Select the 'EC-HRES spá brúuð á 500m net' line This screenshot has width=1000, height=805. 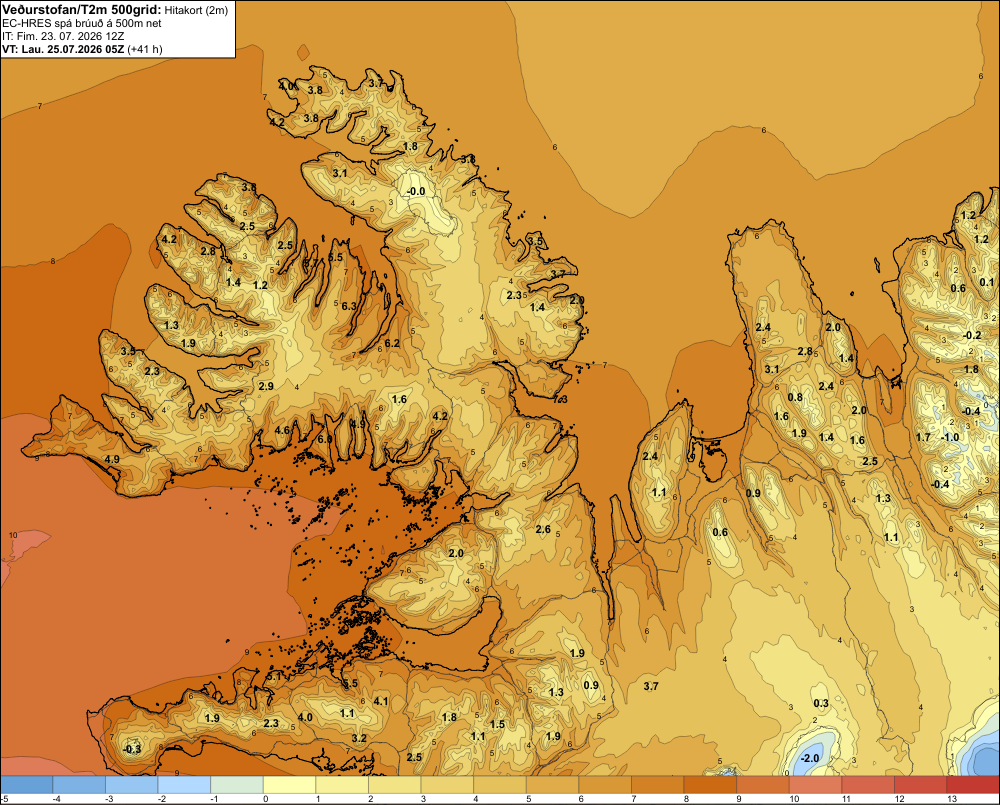82,23
